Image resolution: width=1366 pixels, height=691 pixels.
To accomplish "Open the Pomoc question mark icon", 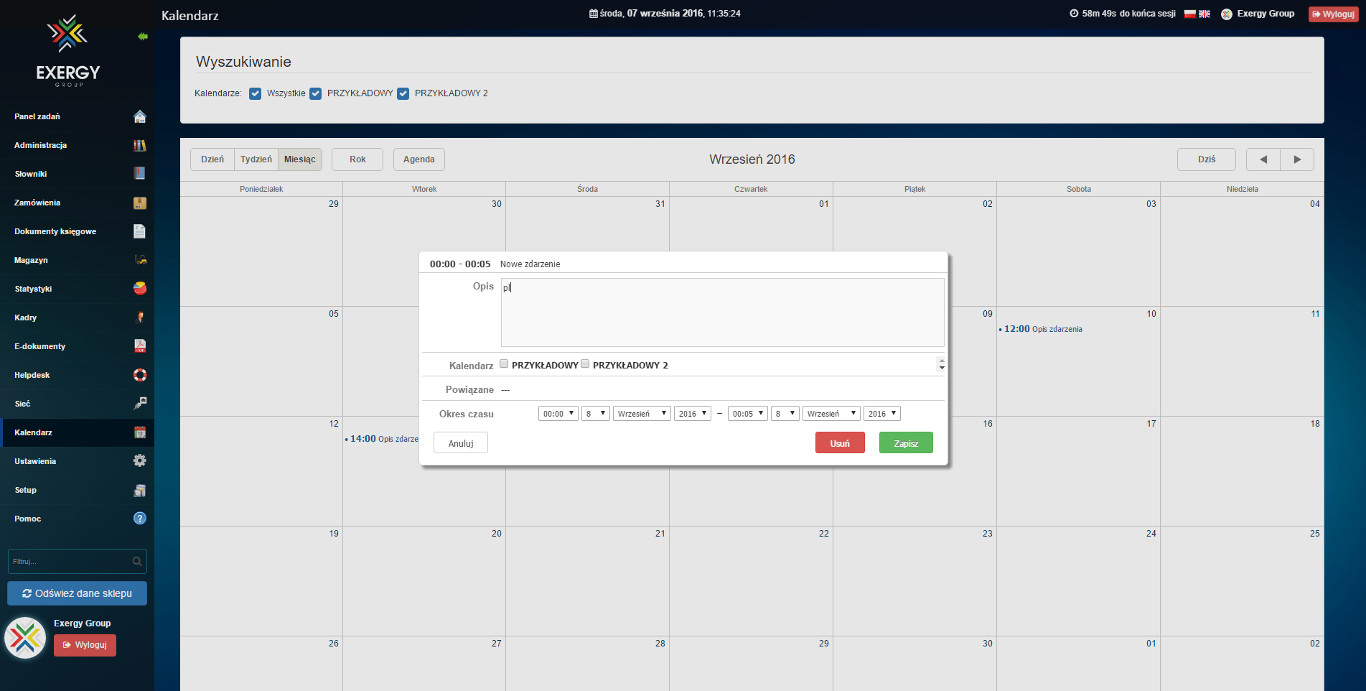I will pyautogui.click(x=140, y=519).
